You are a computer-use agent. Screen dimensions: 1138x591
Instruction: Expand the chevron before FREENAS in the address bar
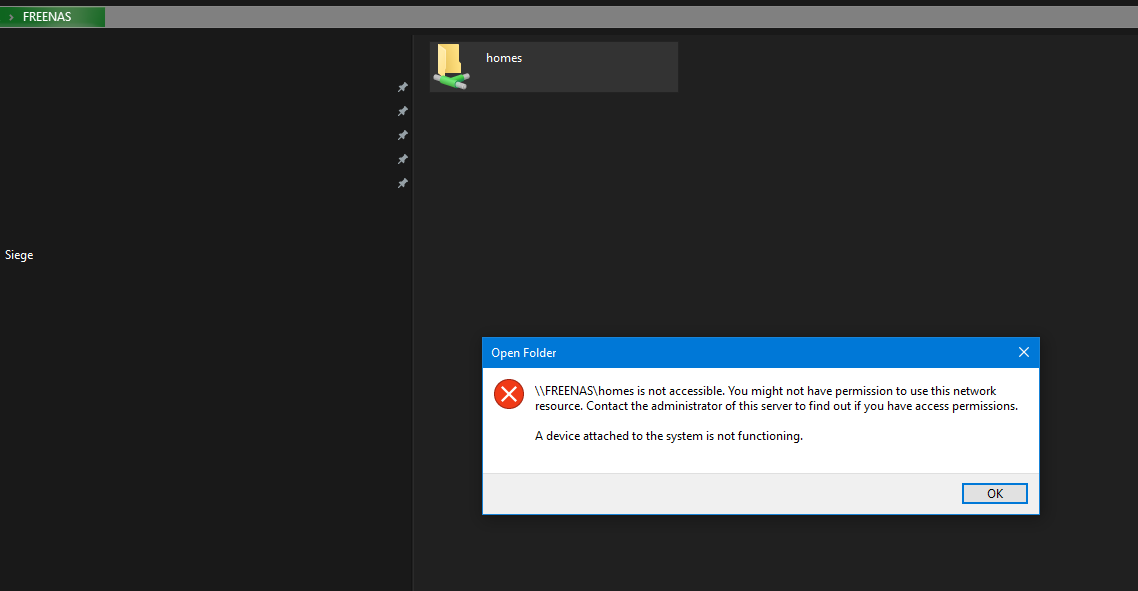[11, 17]
